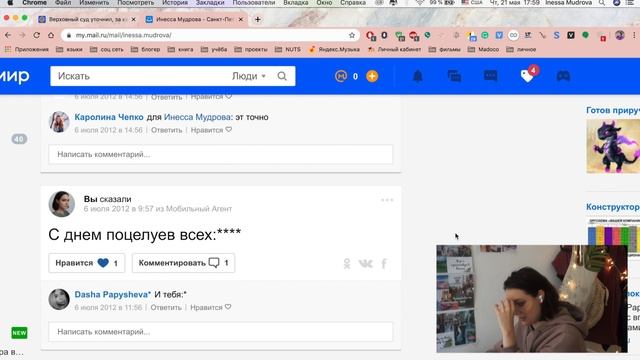Image resolution: width=640 pixels, height=360 pixels.
Task: Open the notifications bell icon
Action: coord(418,76)
